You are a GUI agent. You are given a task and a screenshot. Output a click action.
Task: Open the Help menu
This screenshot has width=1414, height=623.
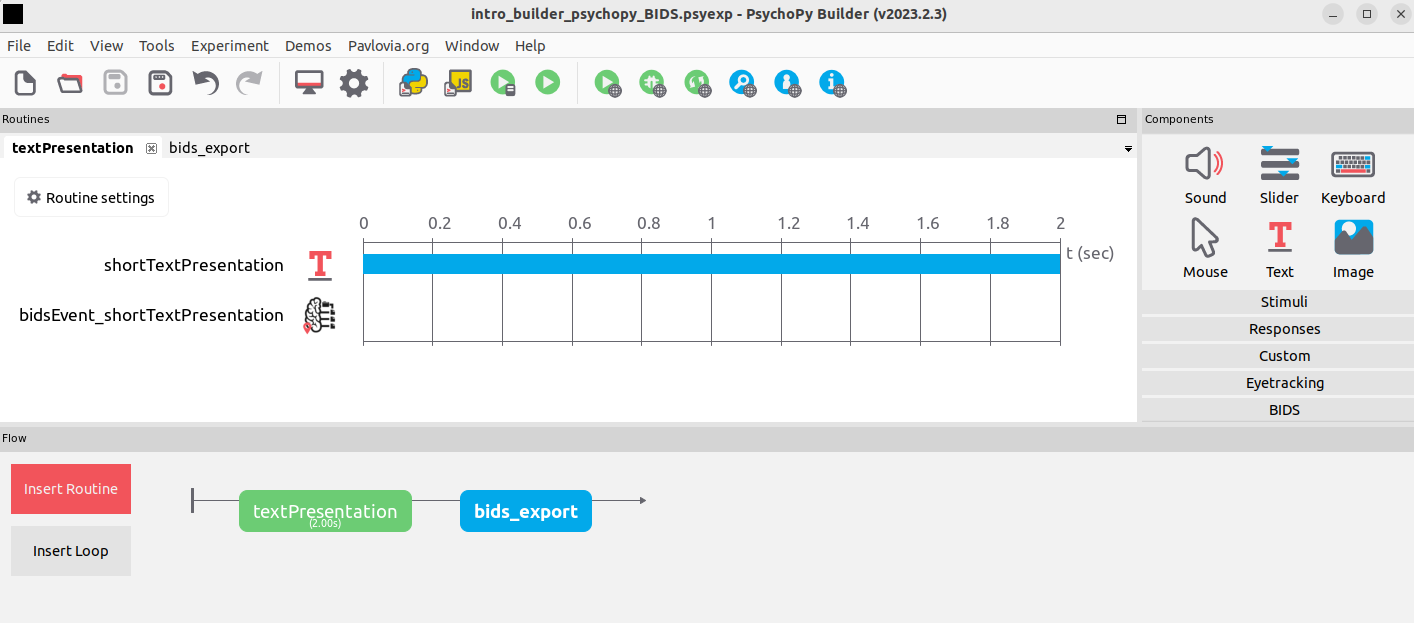click(530, 46)
